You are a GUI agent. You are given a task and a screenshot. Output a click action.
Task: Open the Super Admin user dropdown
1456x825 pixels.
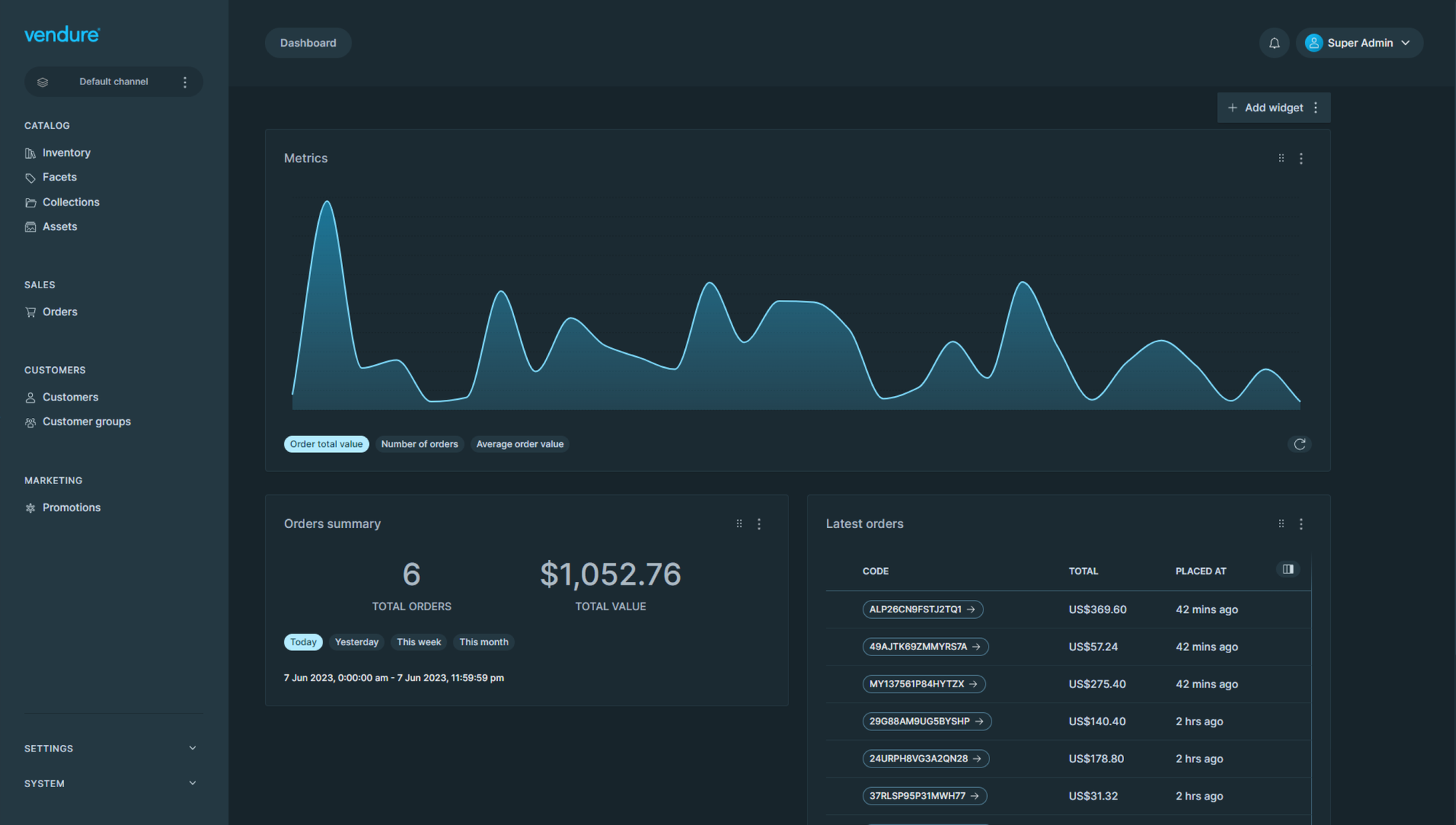(x=1359, y=43)
